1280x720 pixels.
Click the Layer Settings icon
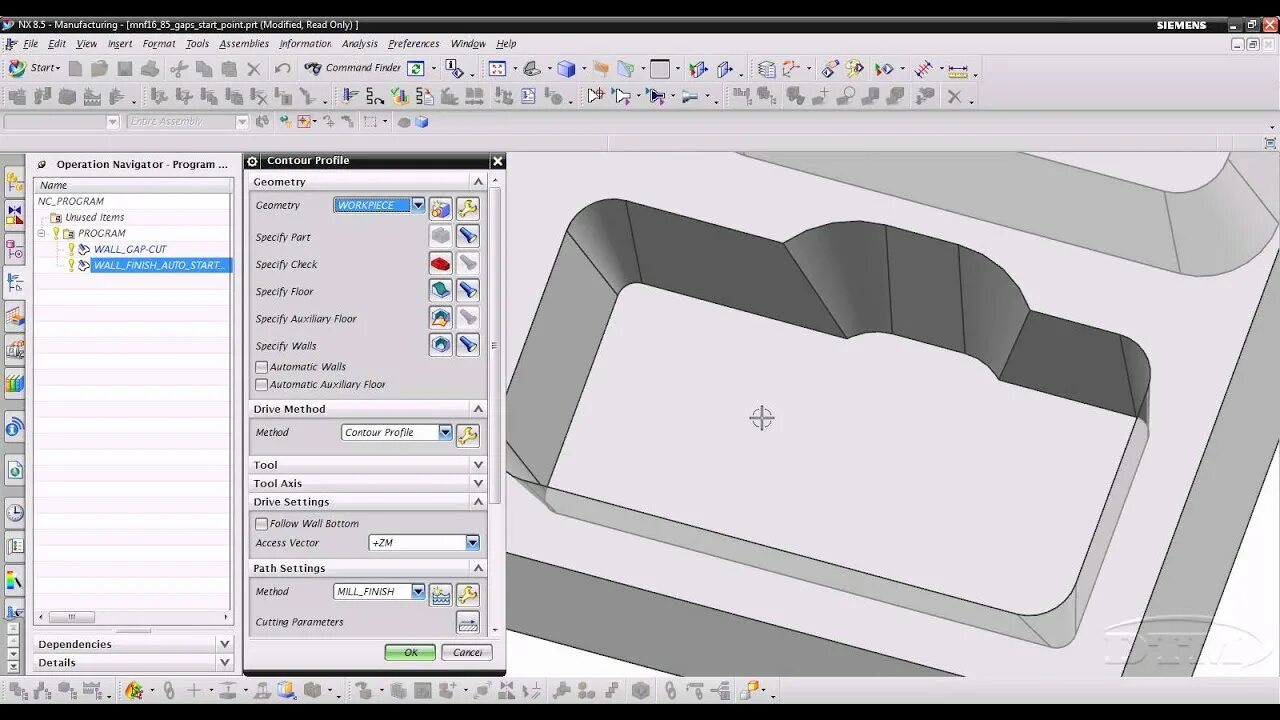tap(766, 69)
